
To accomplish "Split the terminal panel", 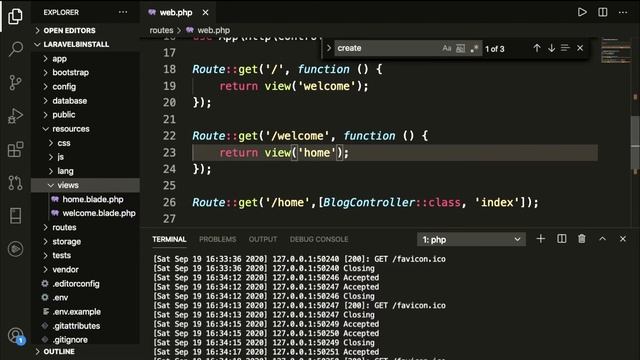I will 562,239.
